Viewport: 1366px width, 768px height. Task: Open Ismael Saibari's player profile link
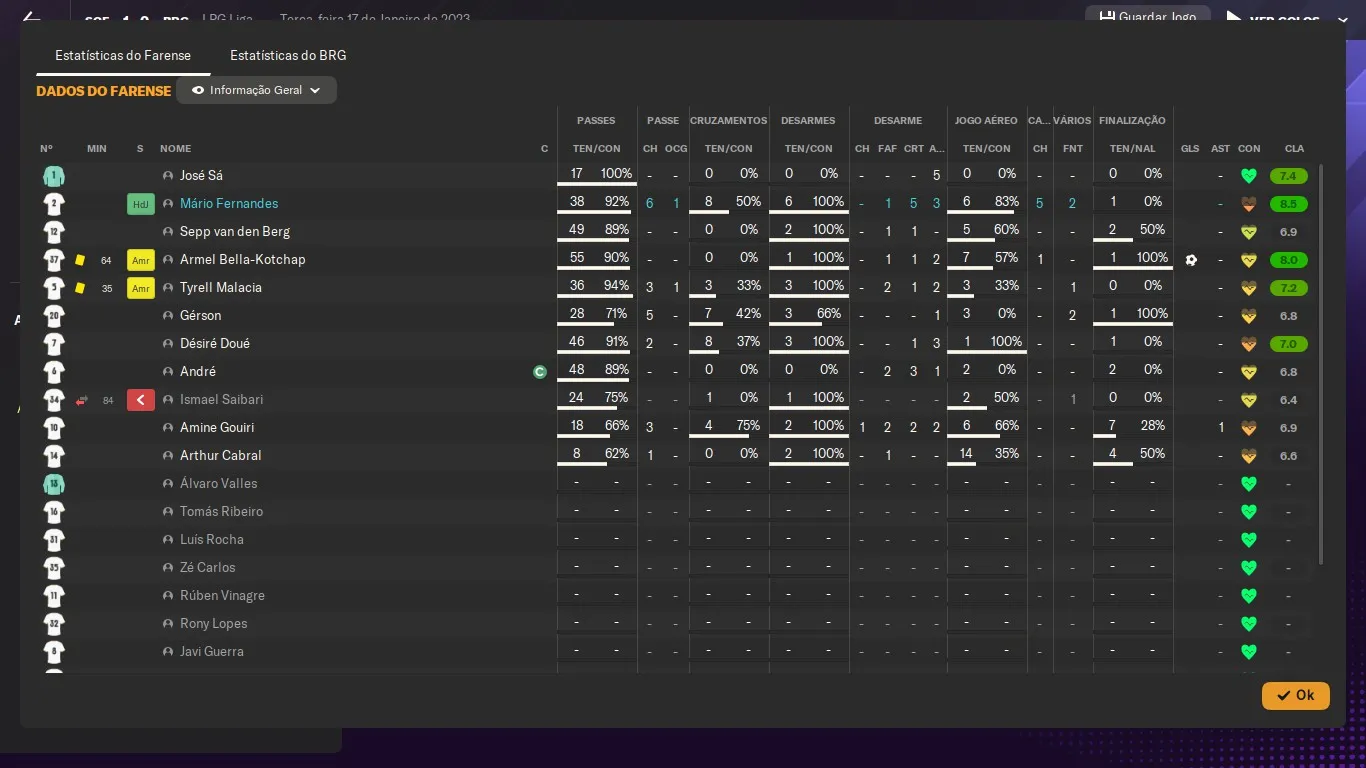tap(222, 400)
